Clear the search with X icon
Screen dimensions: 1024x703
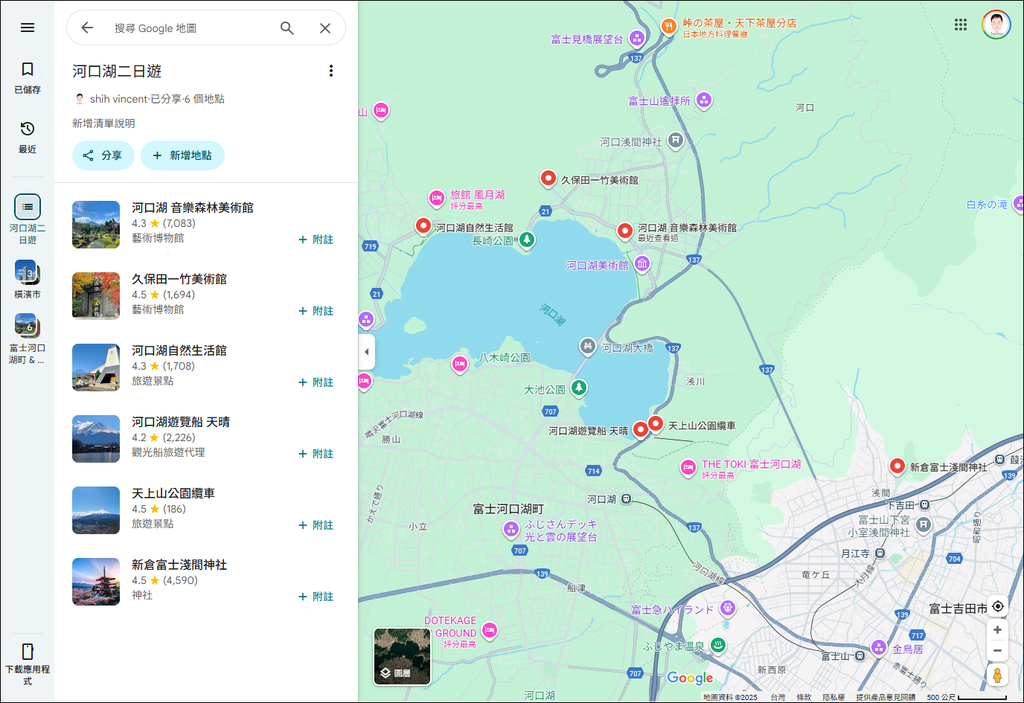[325, 28]
